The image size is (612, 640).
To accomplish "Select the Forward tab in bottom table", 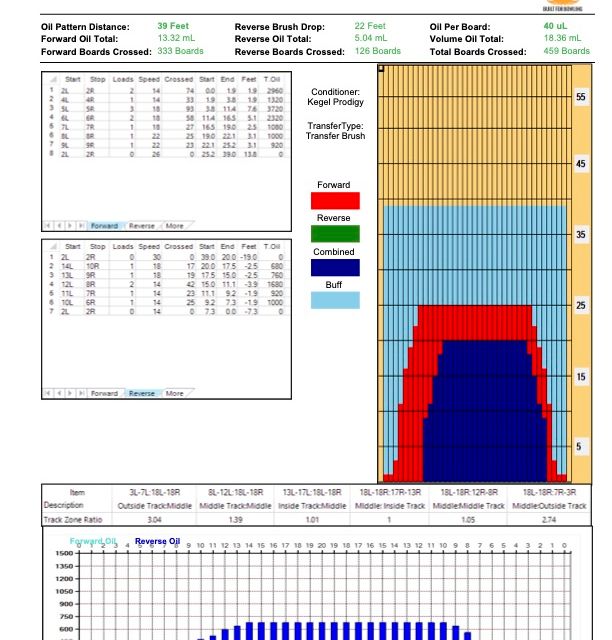I will (105, 393).
